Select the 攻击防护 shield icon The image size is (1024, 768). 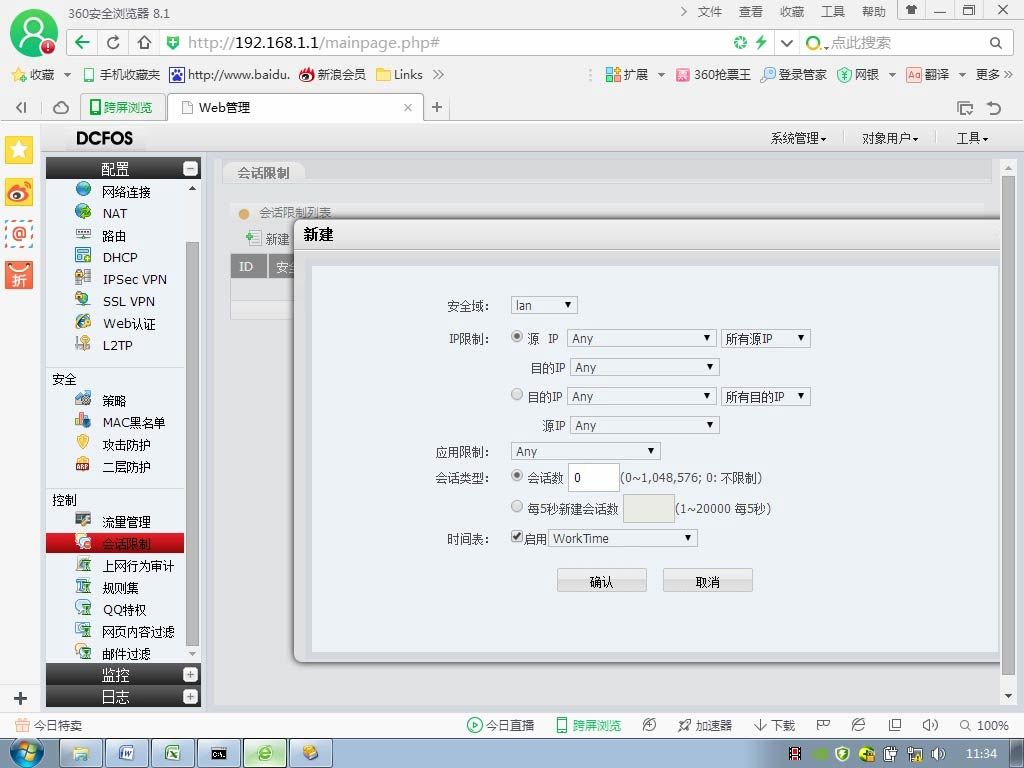coord(83,443)
